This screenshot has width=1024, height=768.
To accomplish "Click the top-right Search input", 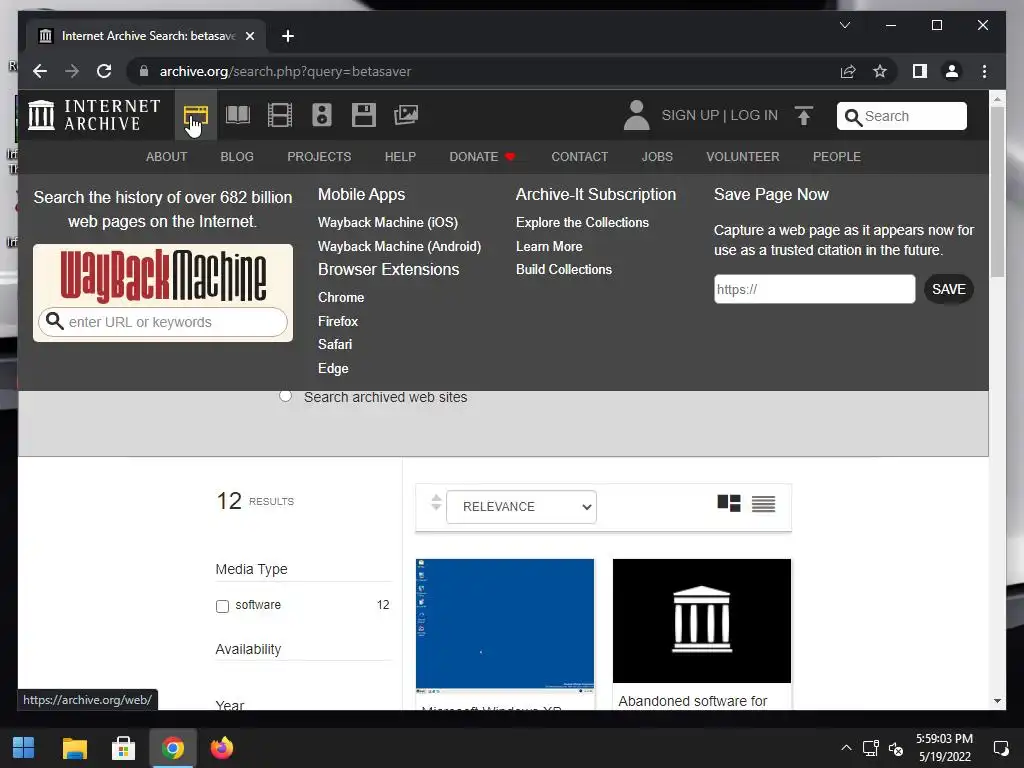I will (901, 116).
